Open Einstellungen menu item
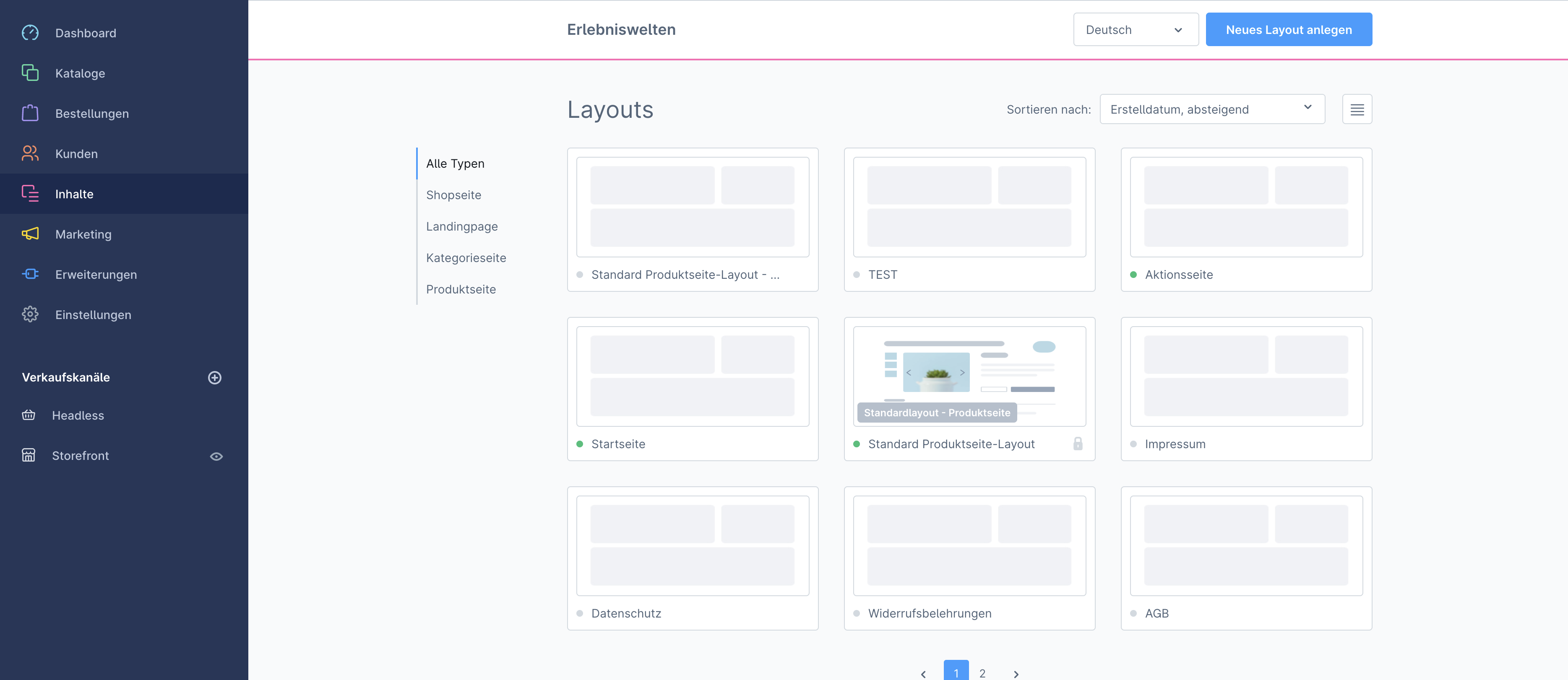 point(124,314)
